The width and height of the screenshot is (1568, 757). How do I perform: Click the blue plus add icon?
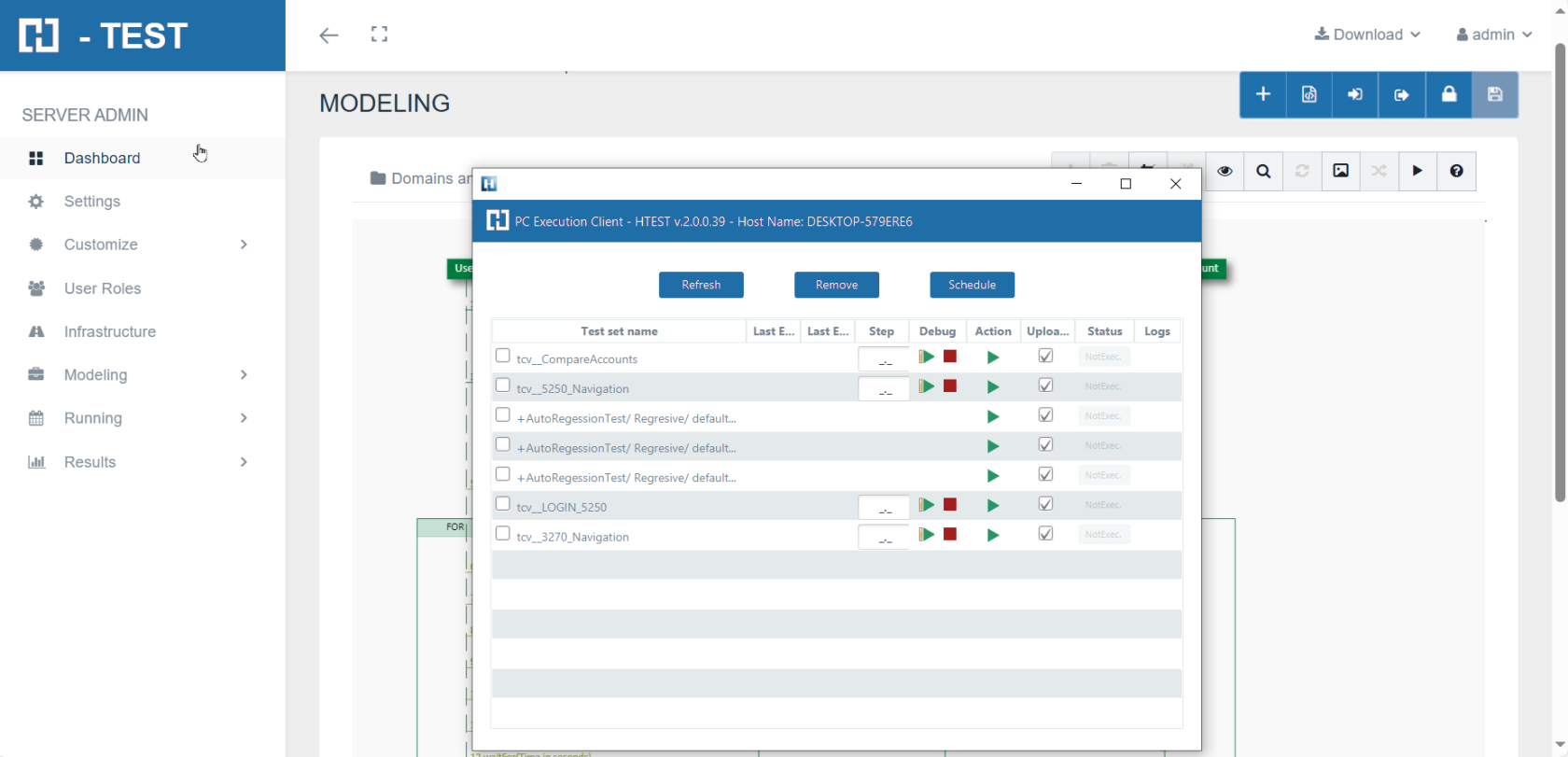coord(1263,94)
